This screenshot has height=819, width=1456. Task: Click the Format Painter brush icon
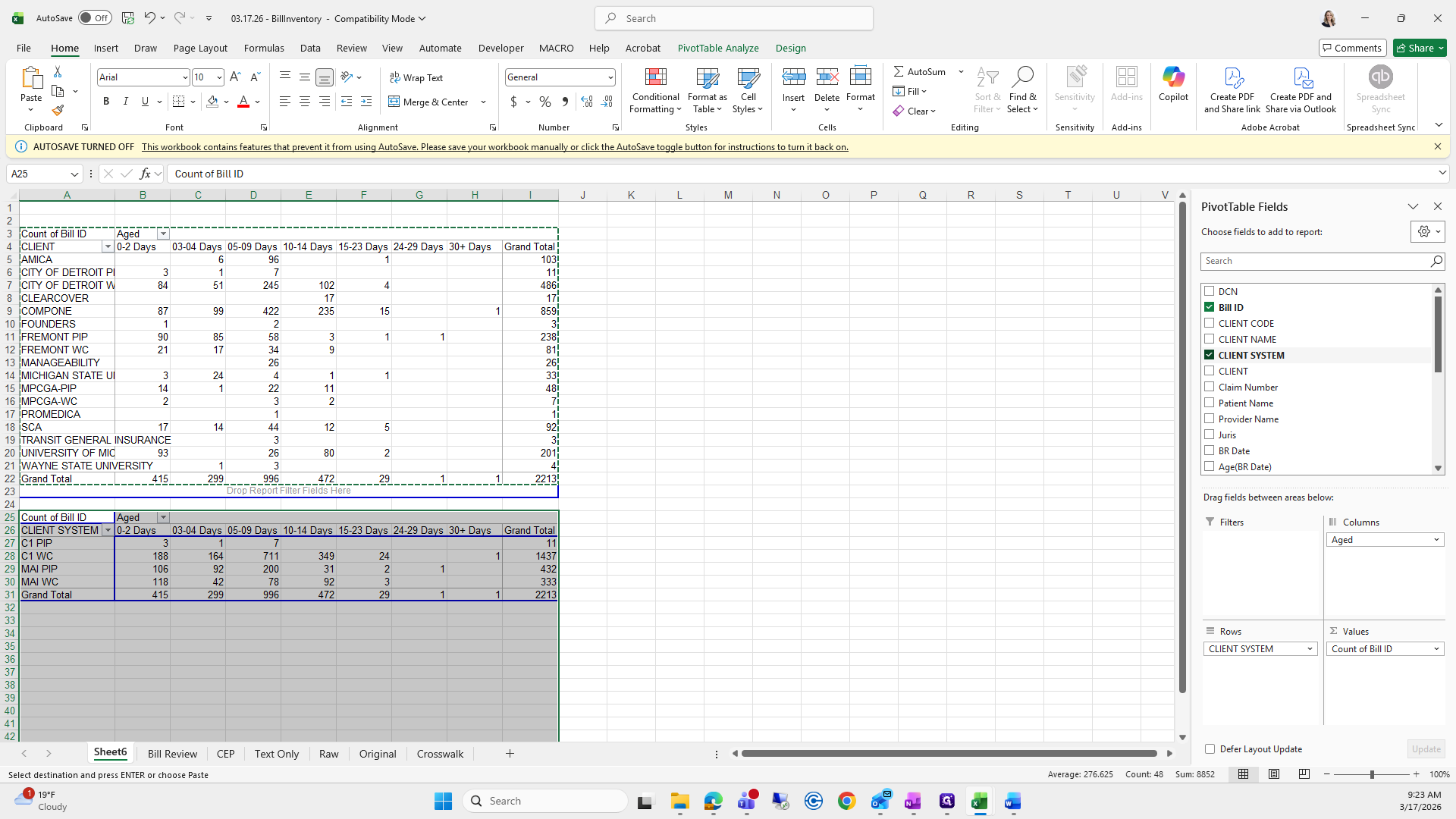click(x=58, y=111)
